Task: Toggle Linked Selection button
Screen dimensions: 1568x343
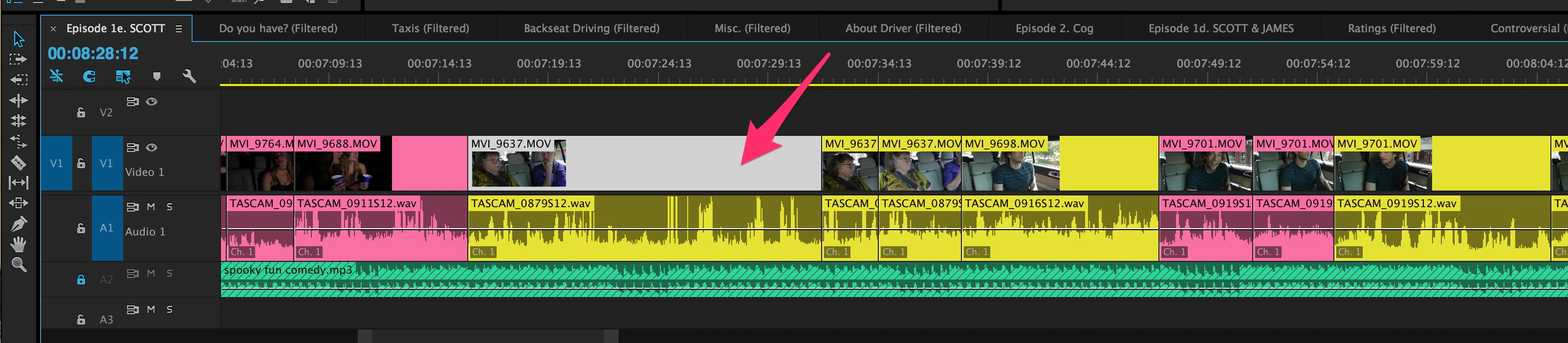Action: 123,77
